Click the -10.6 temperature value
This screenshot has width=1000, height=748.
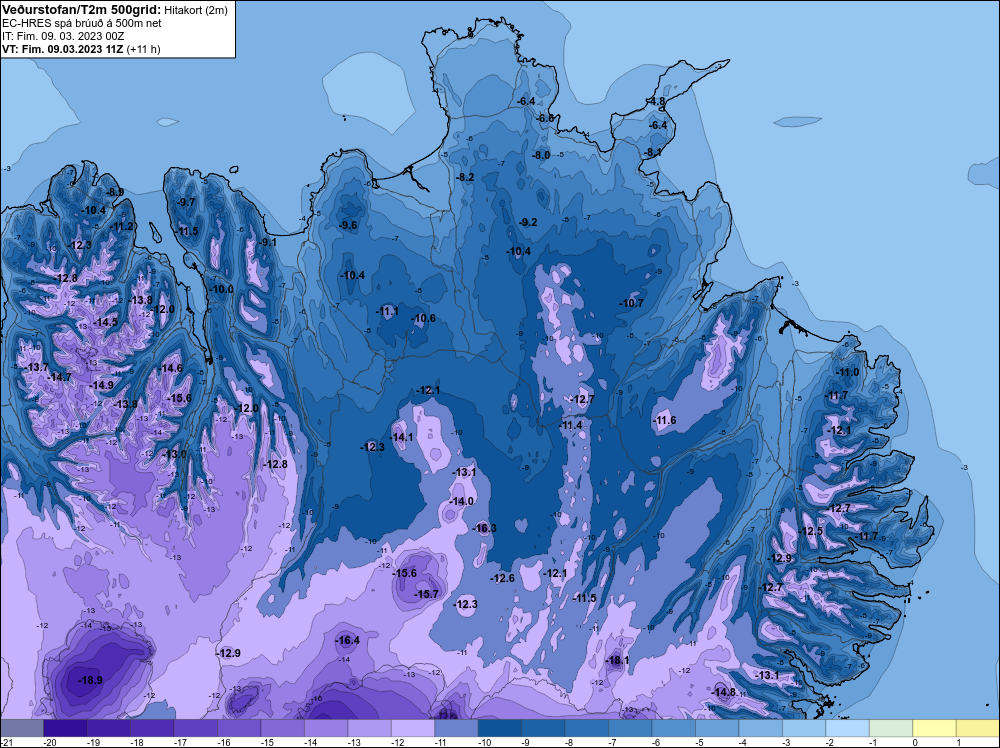(423, 318)
